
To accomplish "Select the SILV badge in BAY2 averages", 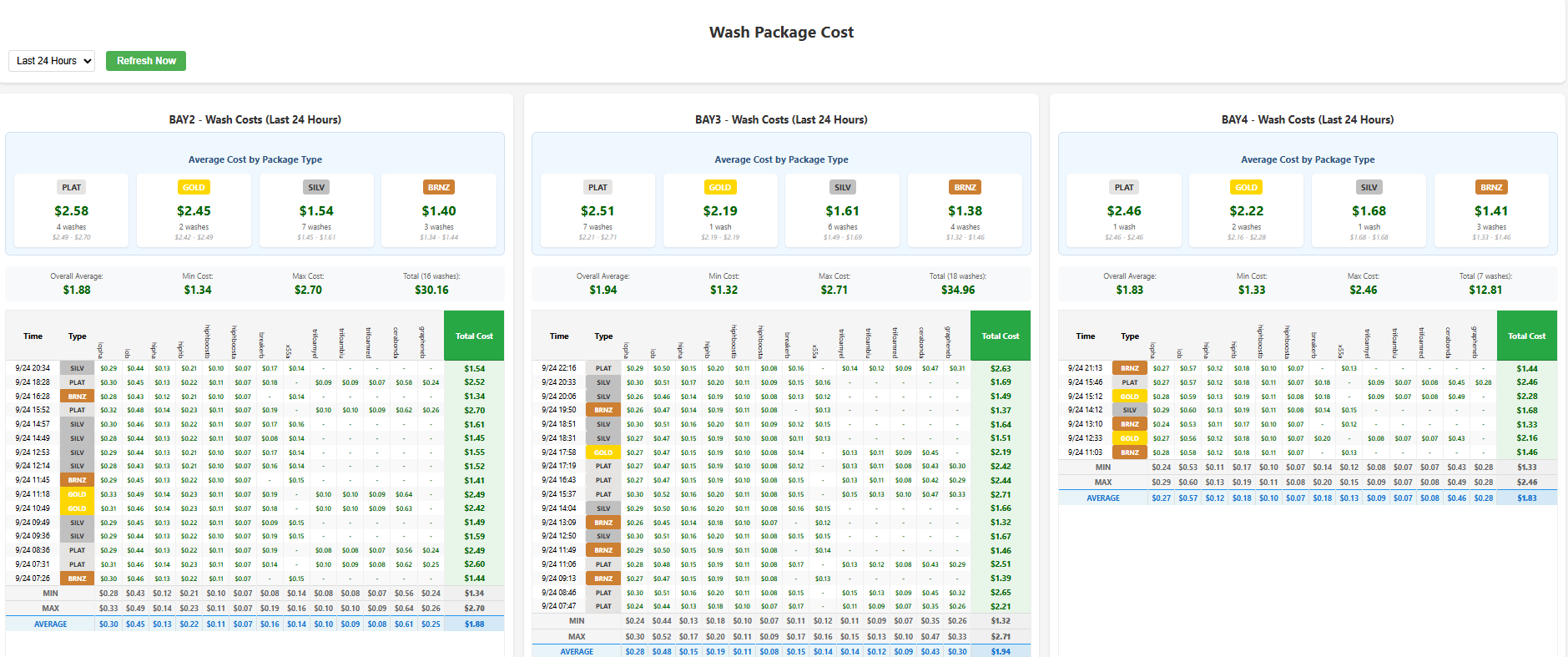I will click(x=316, y=188).
